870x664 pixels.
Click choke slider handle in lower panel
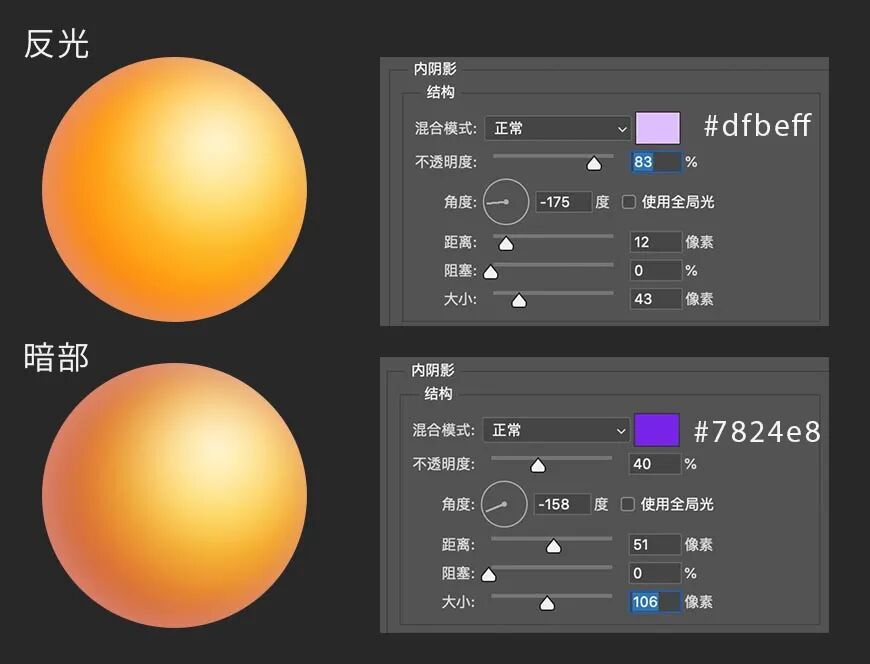pyautogui.click(x=488, y=575)
